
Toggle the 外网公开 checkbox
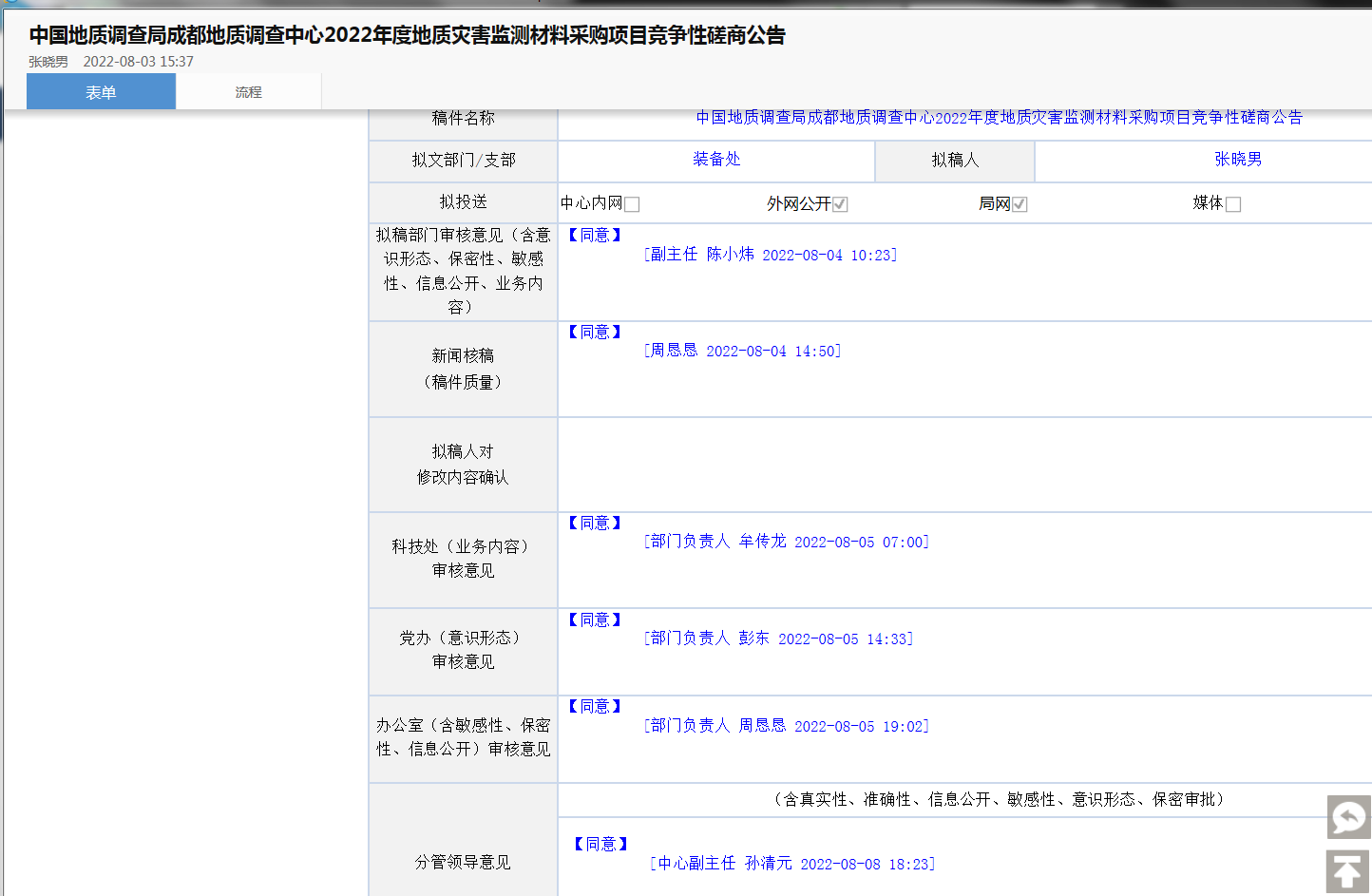click(840, 204)
